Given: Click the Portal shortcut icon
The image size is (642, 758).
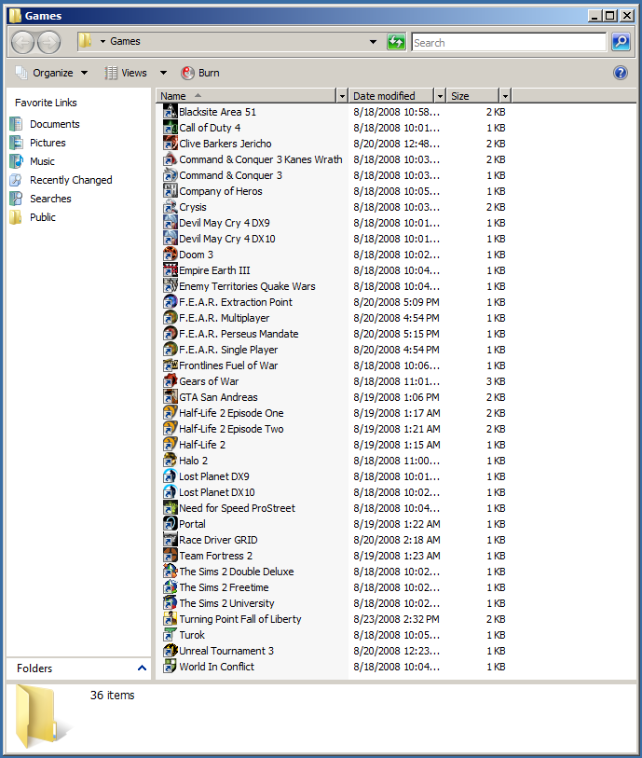Looking at the screenshot, I should [170, 524].
